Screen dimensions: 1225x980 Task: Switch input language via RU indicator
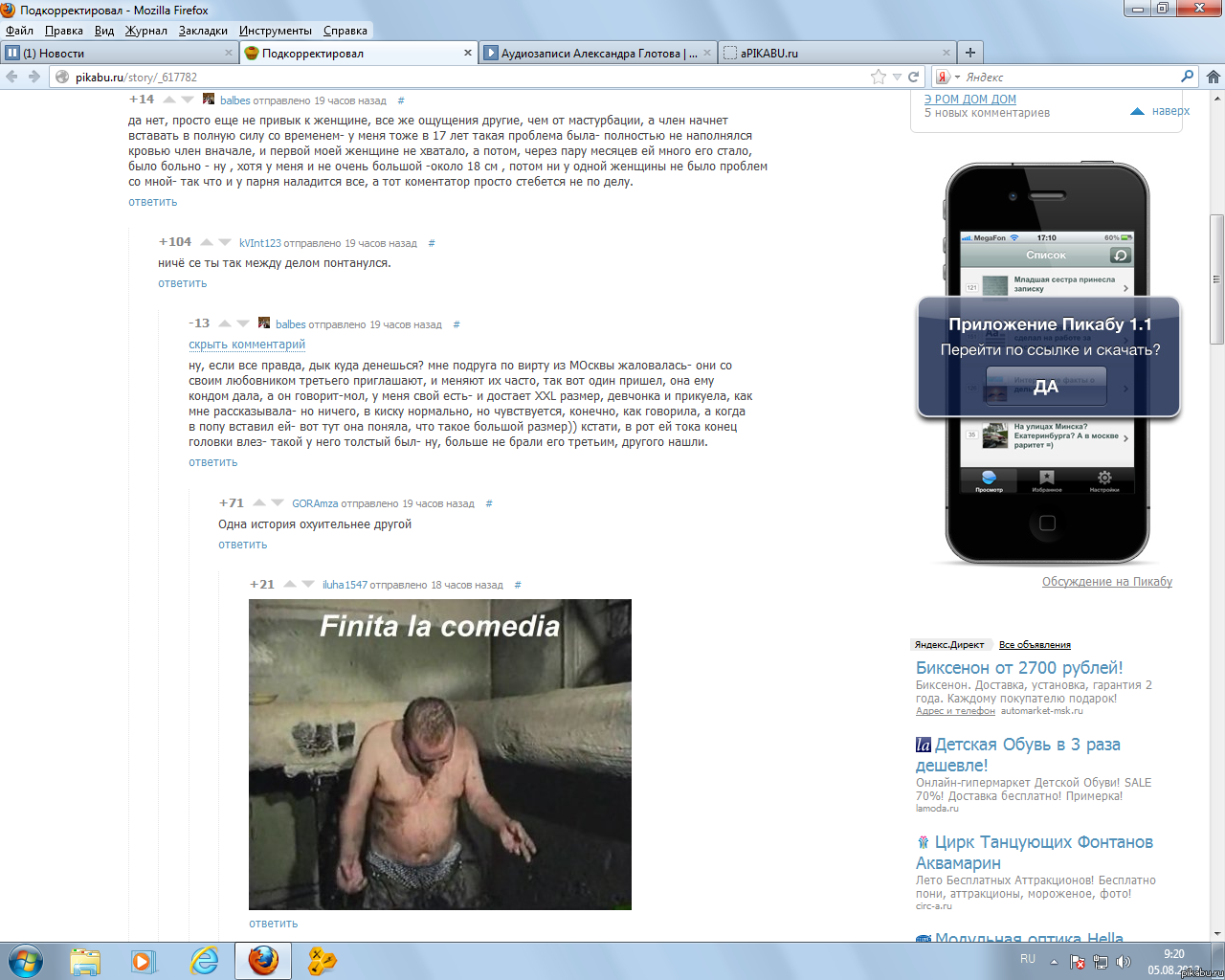(1028, 959)
